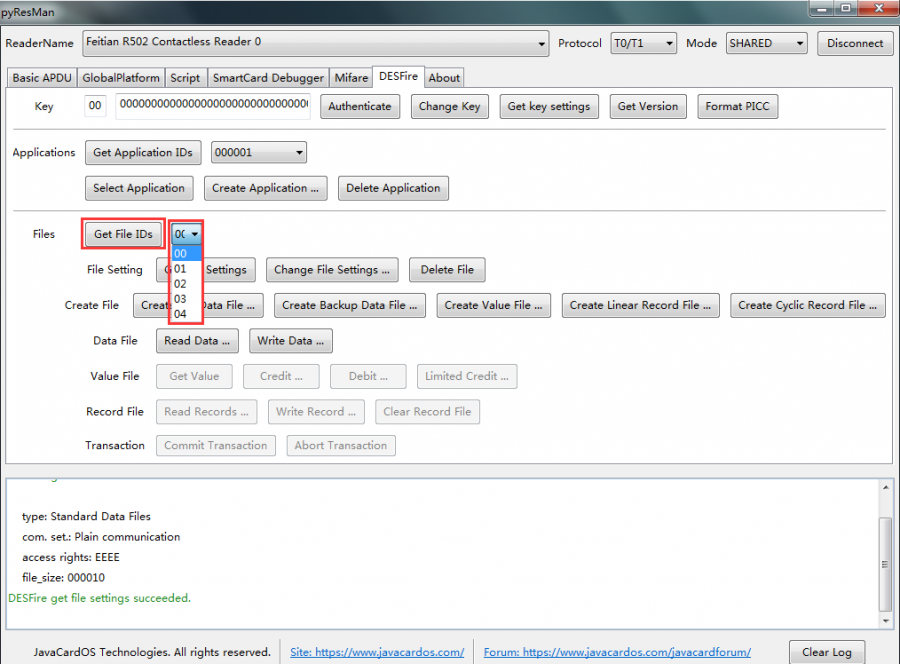This screenshot has width=900, height=664.
Task: Choose file ID 00 from the list
Action: [187, 254]
